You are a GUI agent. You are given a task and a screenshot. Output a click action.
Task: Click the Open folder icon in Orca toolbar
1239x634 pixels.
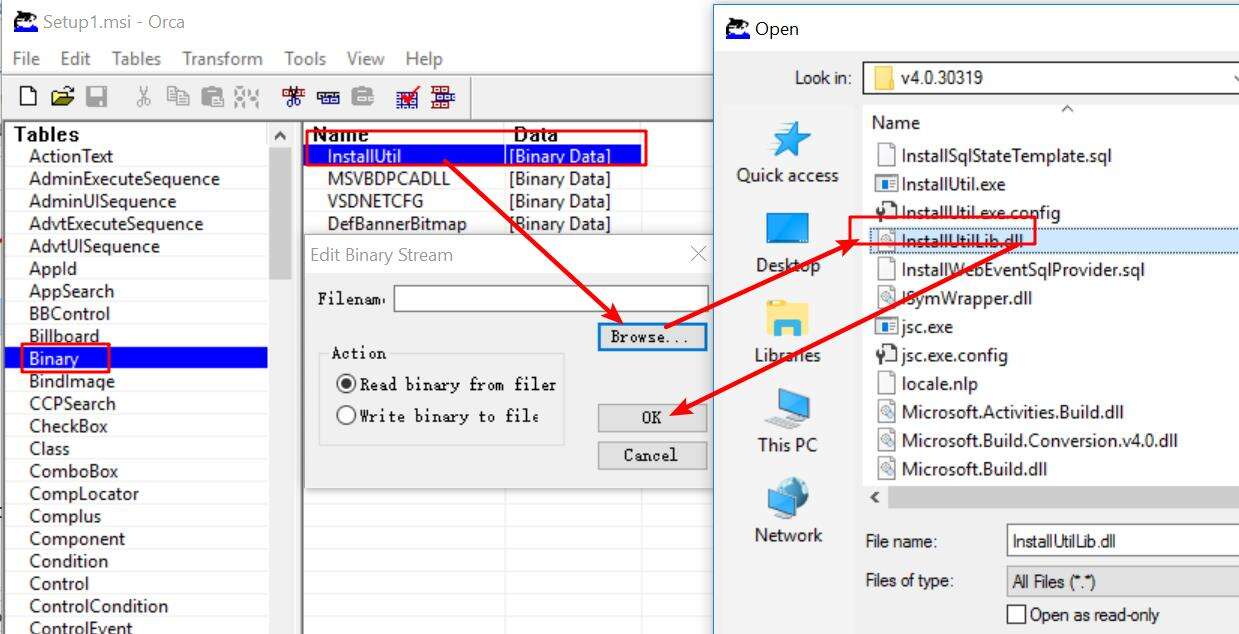62,97
